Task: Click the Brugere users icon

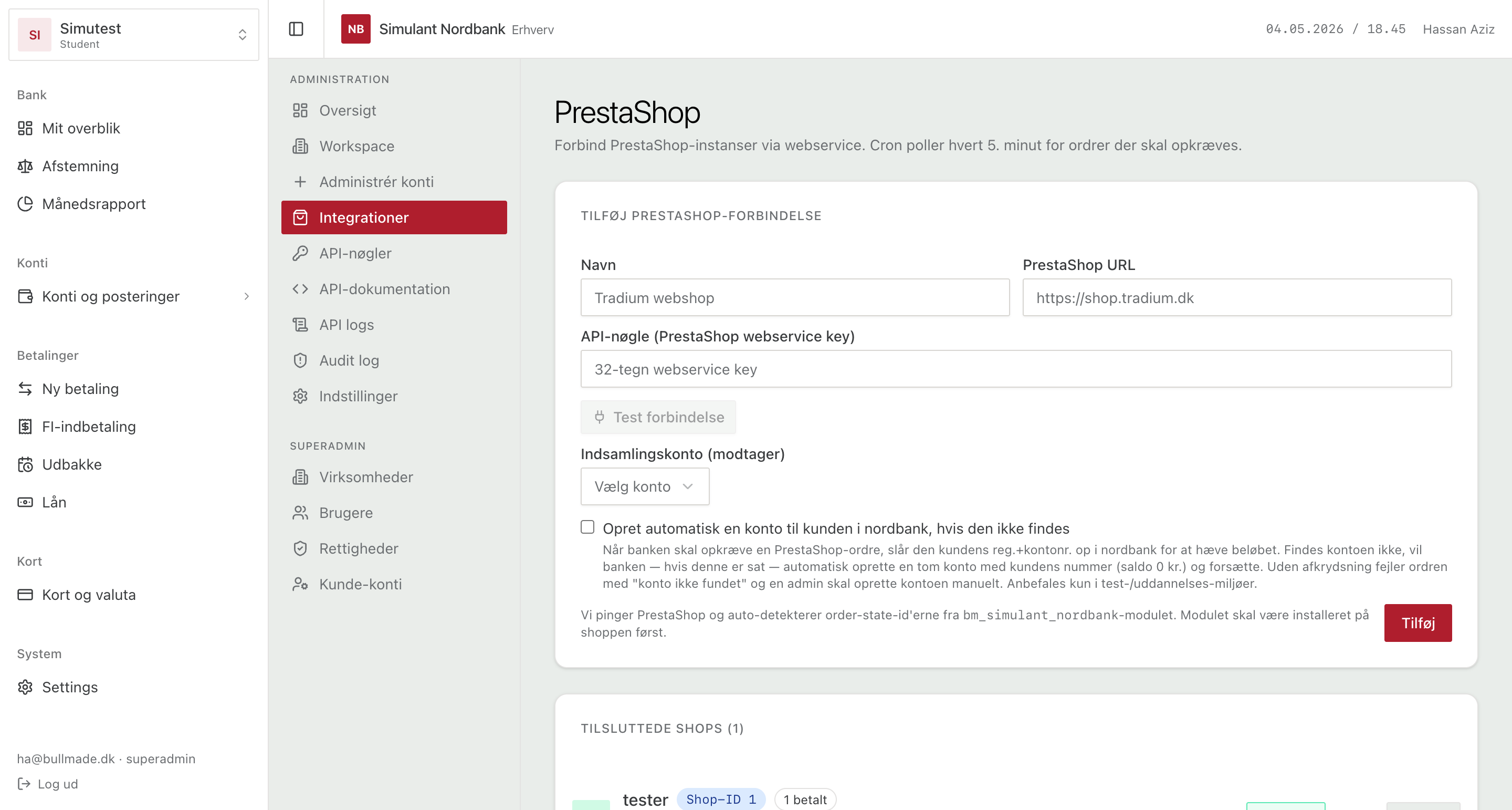Action: point(300,513)
